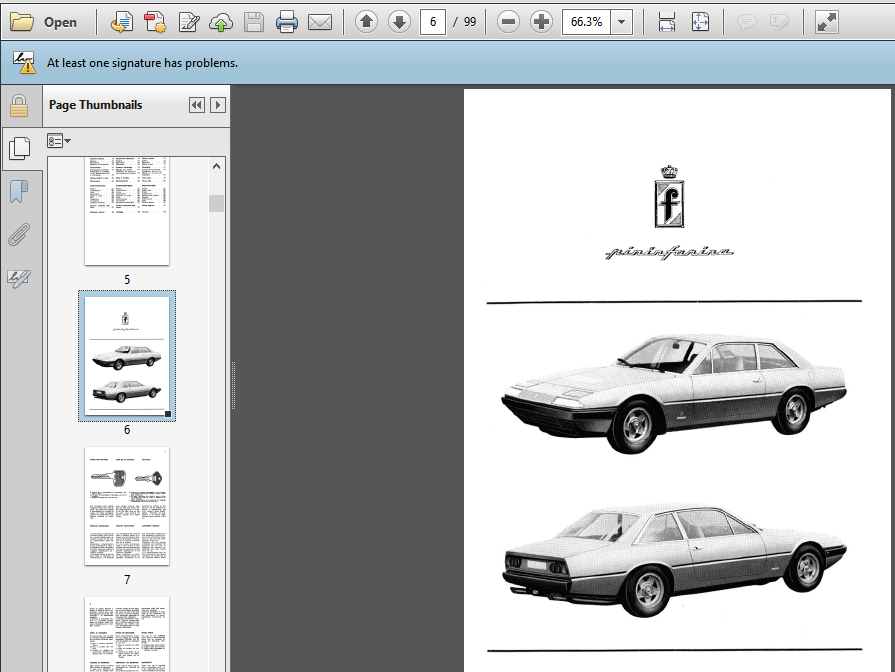Send the file by email envelope icon
The height and width of the screenshot is (672, 895).
320,22
